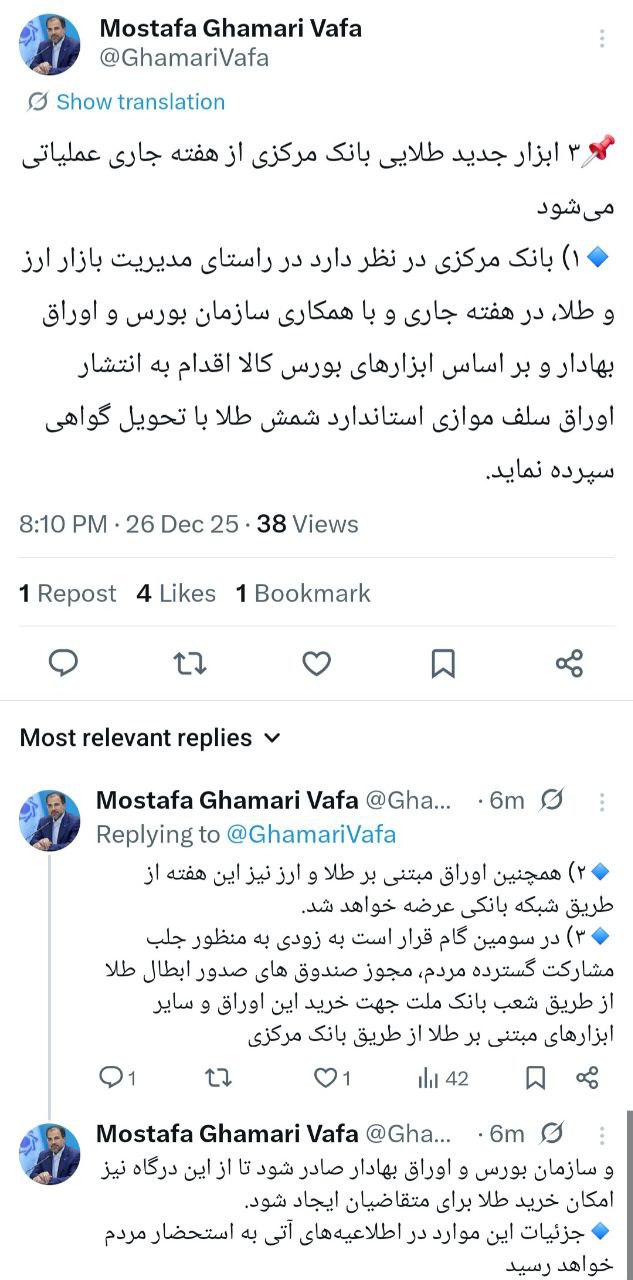View the 4 Likes list
The width and height of the screenshot is (633, 1280).
[176, 594]
